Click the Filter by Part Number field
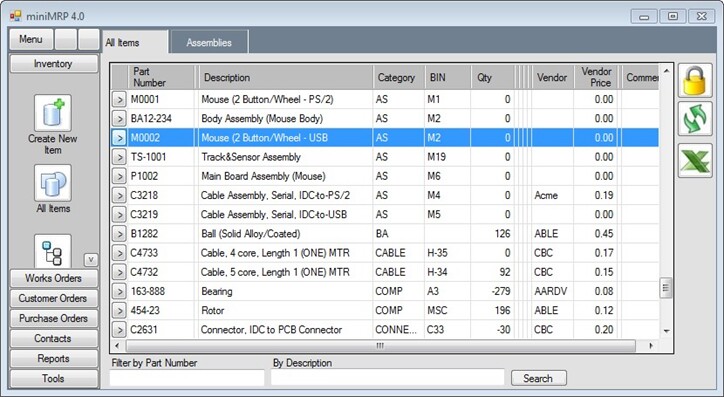The height and width of the screenshot is (397, 724). tap(187, 378)
